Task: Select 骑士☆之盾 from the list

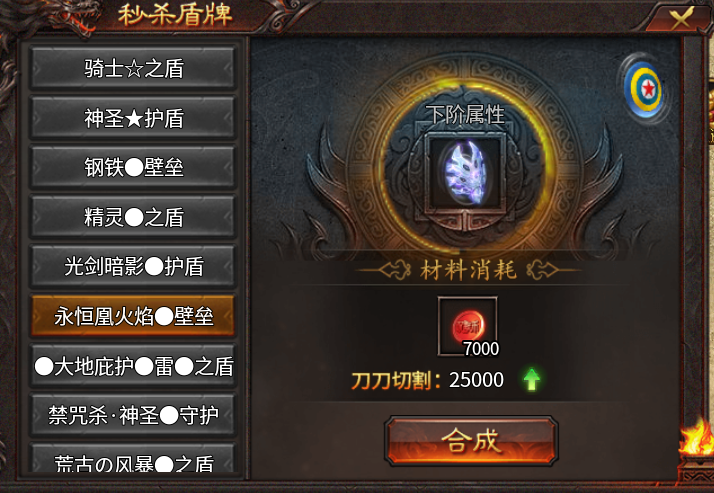Action: pos(133,68)
